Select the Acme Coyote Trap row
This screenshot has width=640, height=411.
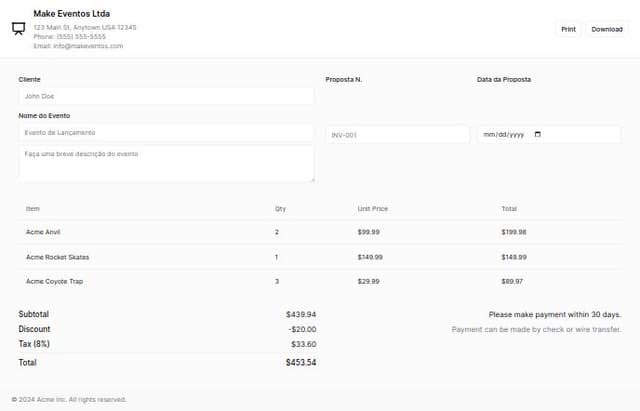[320, 281]
